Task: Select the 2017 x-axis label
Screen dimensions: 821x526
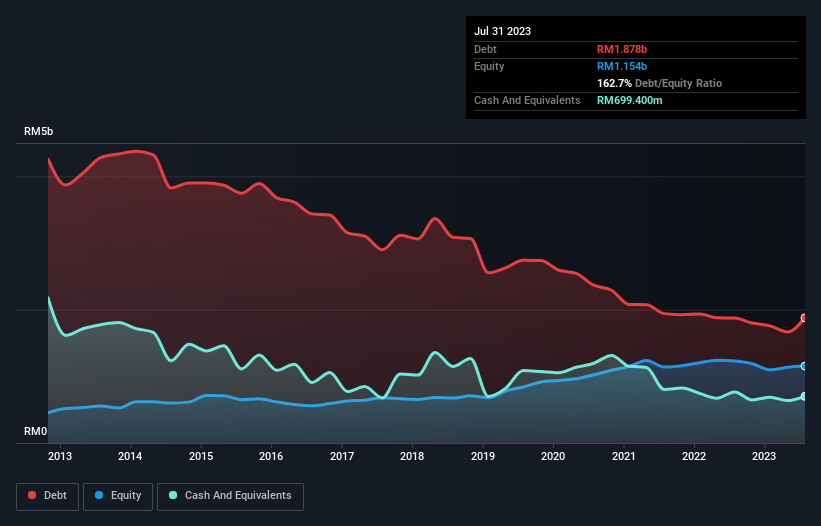Action: point(342,456)
